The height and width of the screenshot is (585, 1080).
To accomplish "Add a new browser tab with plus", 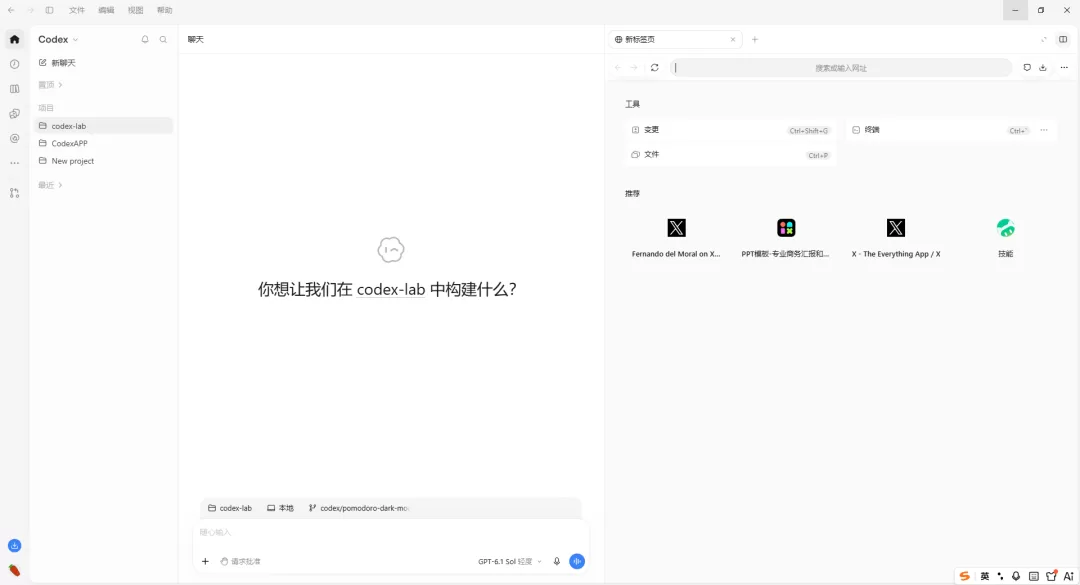I will tap(755, 39).
